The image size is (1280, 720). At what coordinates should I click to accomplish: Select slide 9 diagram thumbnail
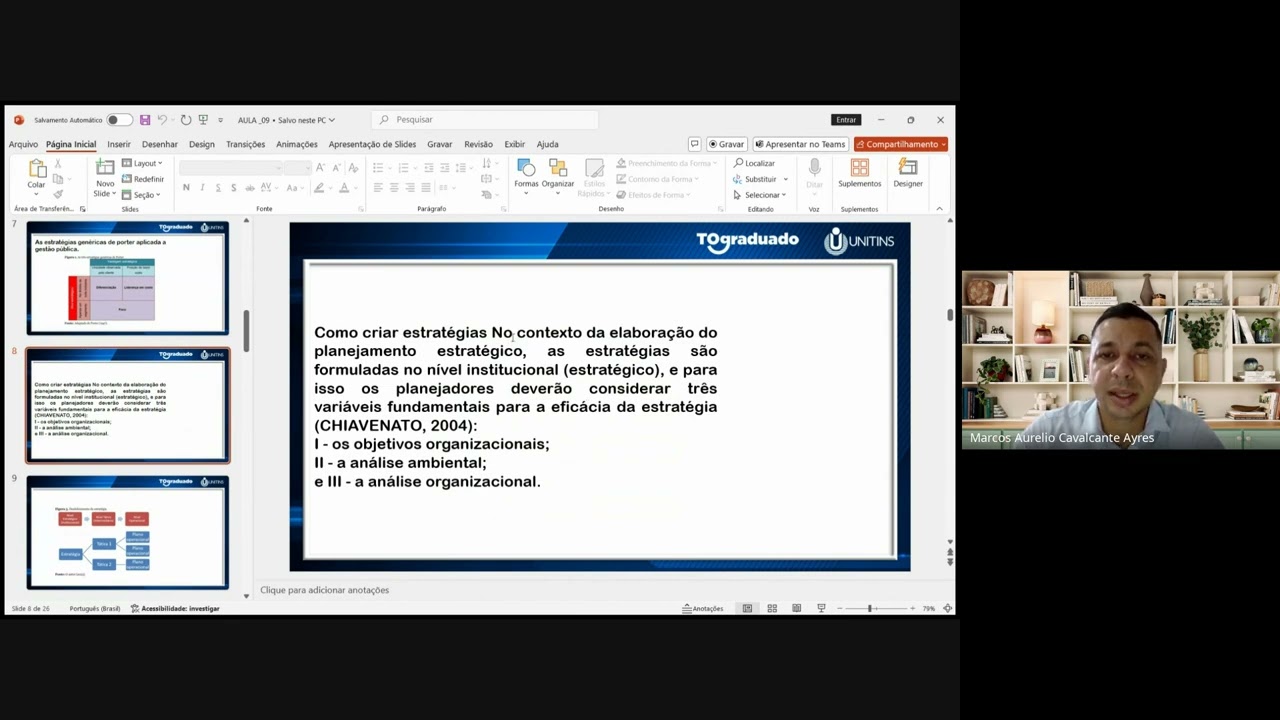pyautogui.click(x=128, y=532)
